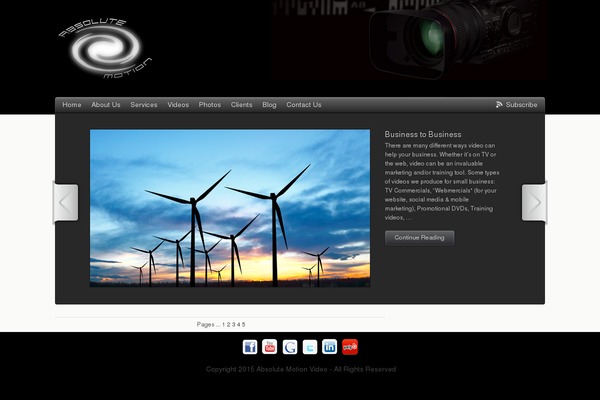Click the copyright 2015 Absolute Motion Video text
Screen dimensions: 600x400
[x=301, y=369]
